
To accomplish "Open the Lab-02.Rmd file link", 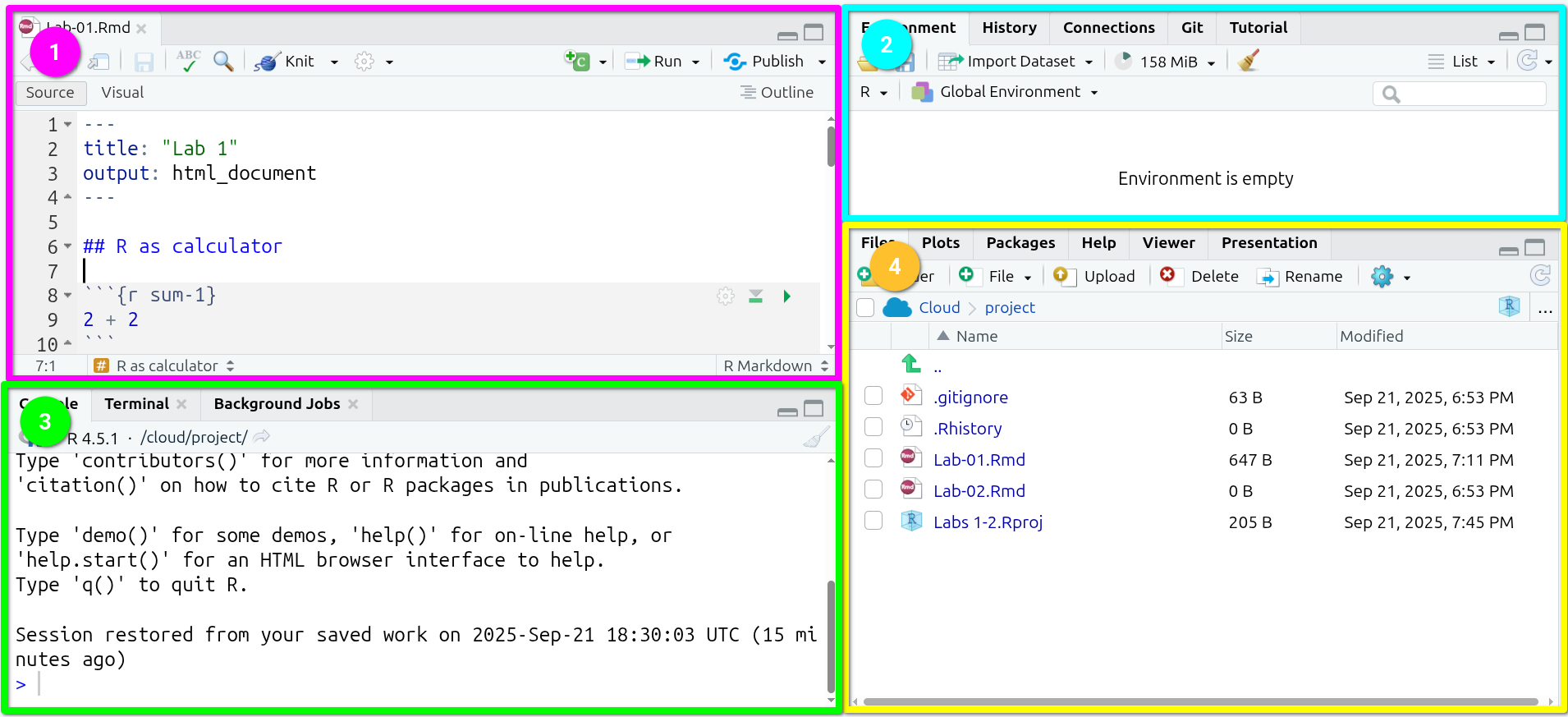I will [979, 491].
